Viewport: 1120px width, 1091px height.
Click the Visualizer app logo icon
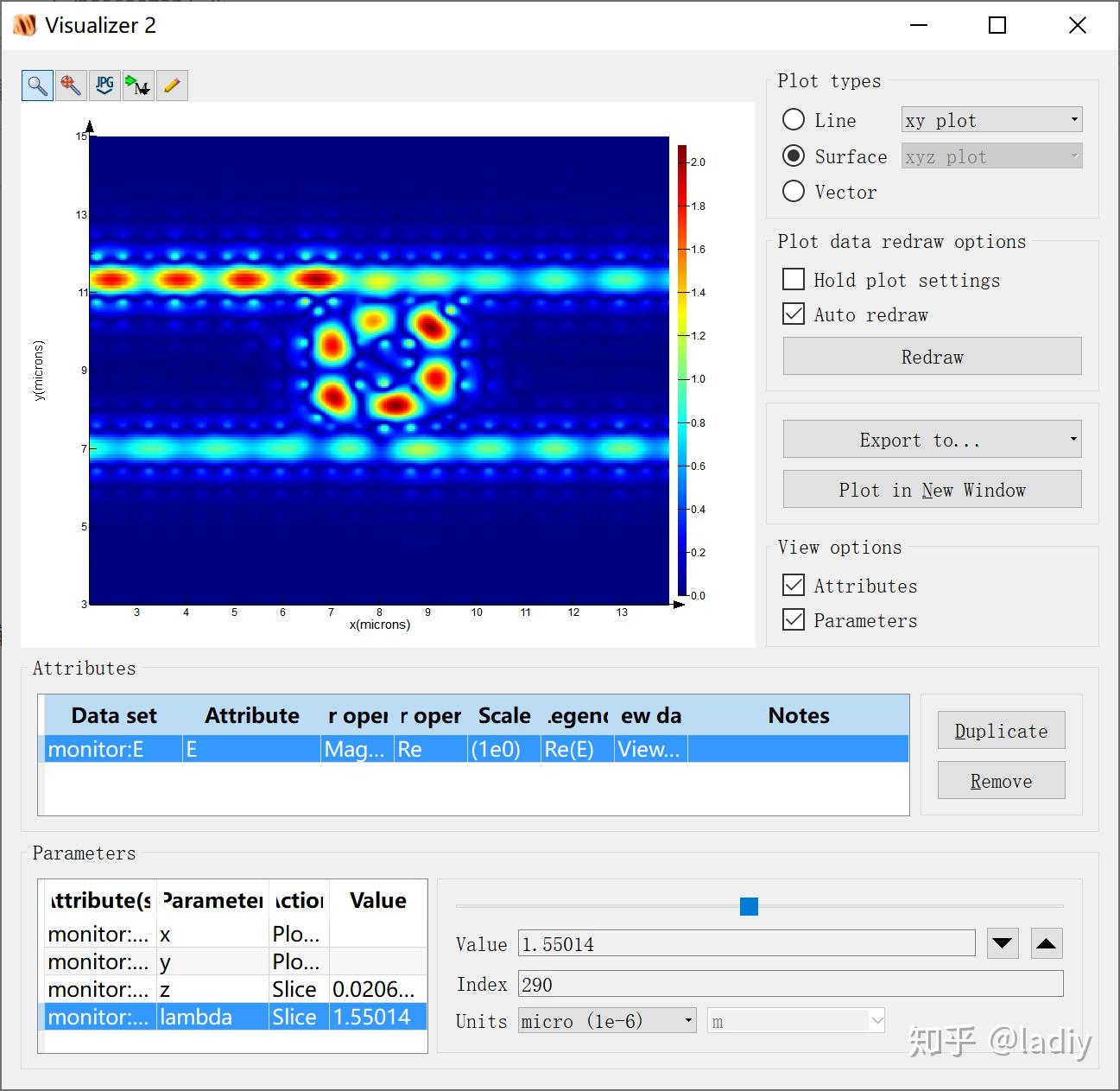tap(25, 25)
